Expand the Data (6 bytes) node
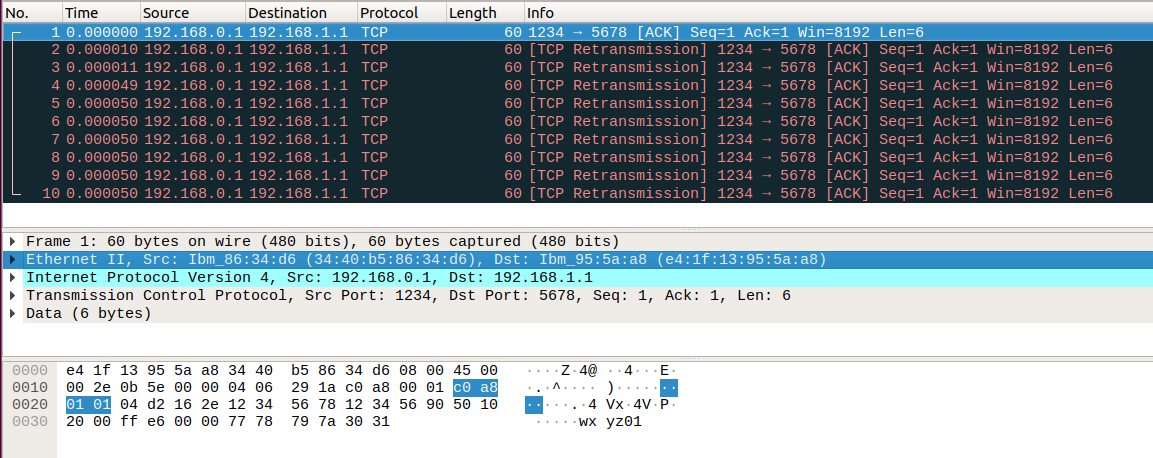This screenshot has height=458, width=1153. tap(13, 314)
